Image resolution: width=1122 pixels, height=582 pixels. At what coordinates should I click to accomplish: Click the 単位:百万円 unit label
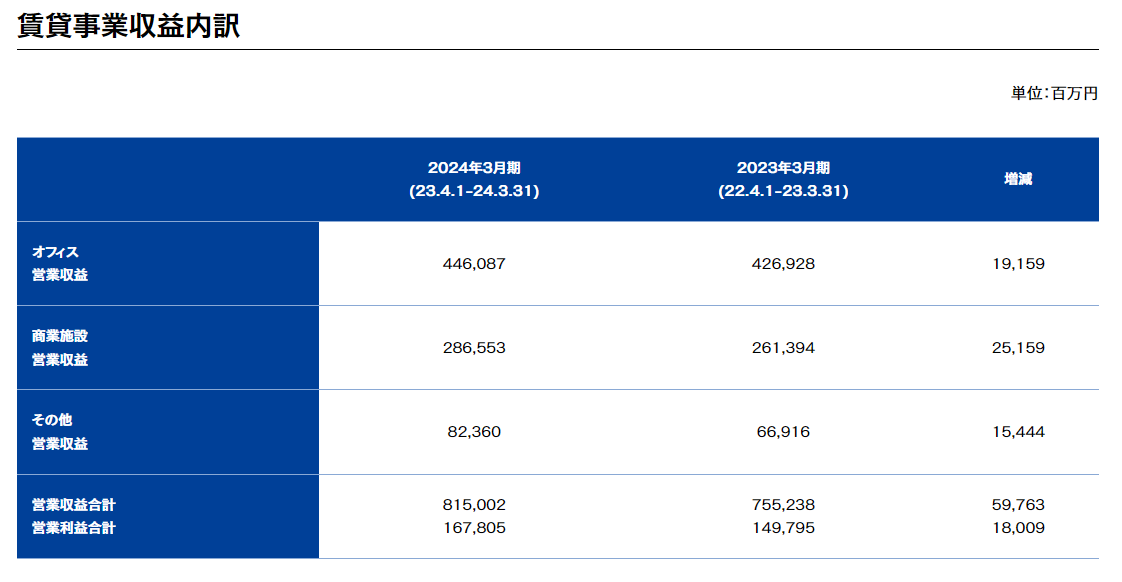[x=1054, y=93]
